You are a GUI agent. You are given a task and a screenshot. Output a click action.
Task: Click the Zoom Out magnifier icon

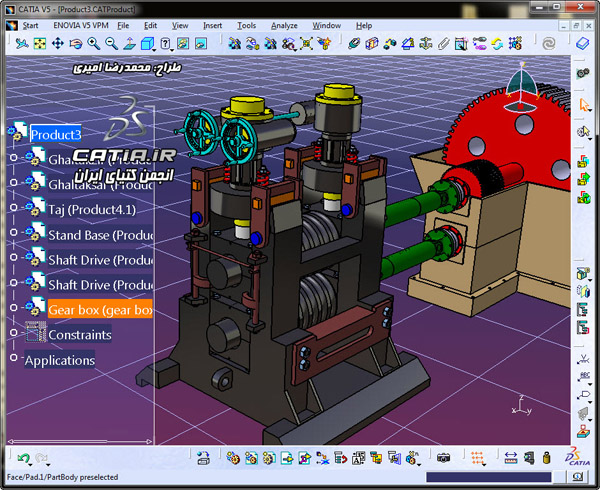[x=111, y=44]
